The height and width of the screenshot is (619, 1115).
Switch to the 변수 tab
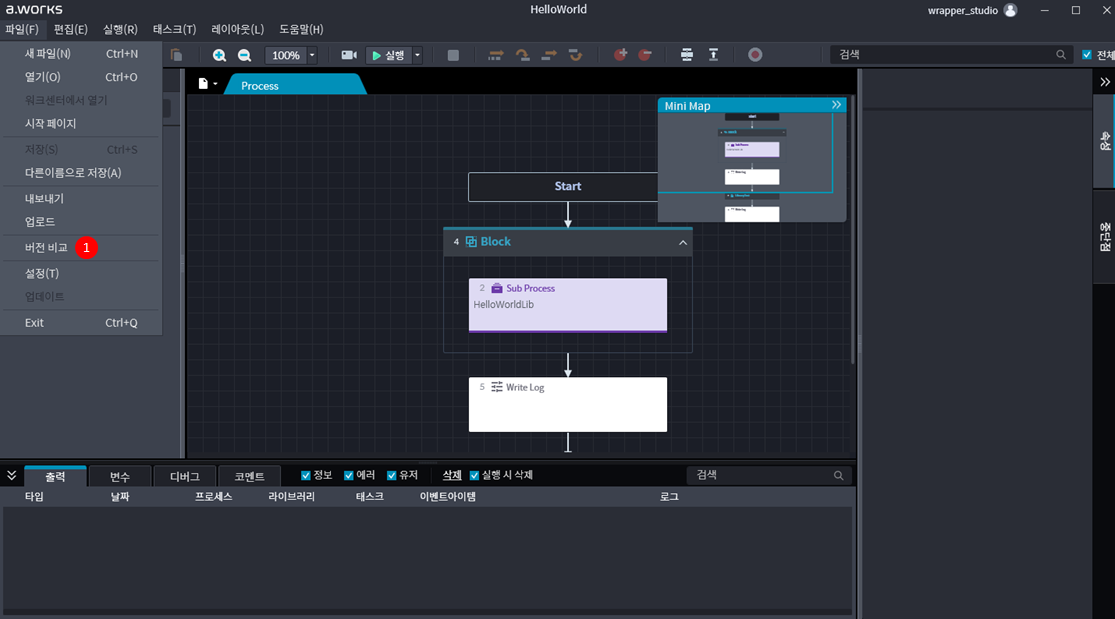click(x=120, y=477)
